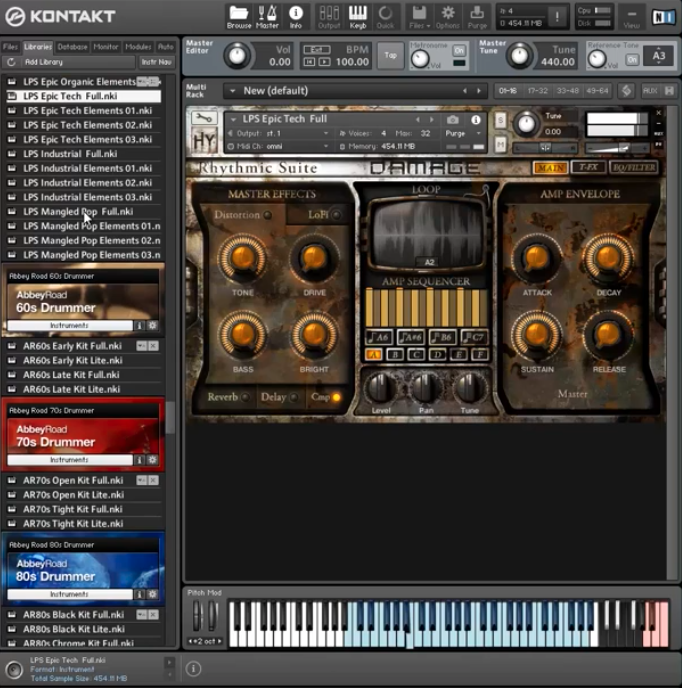
Task: Open the New (default) multi dropdown
Action: pos(233,91)
